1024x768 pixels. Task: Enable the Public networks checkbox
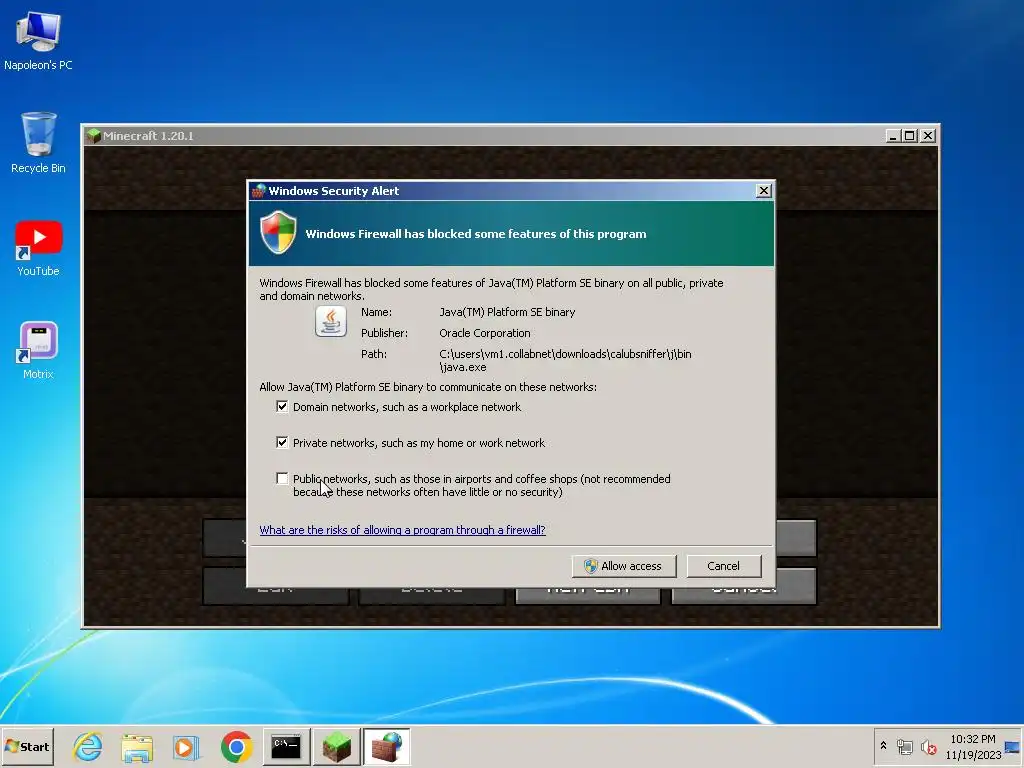(282, 479)
